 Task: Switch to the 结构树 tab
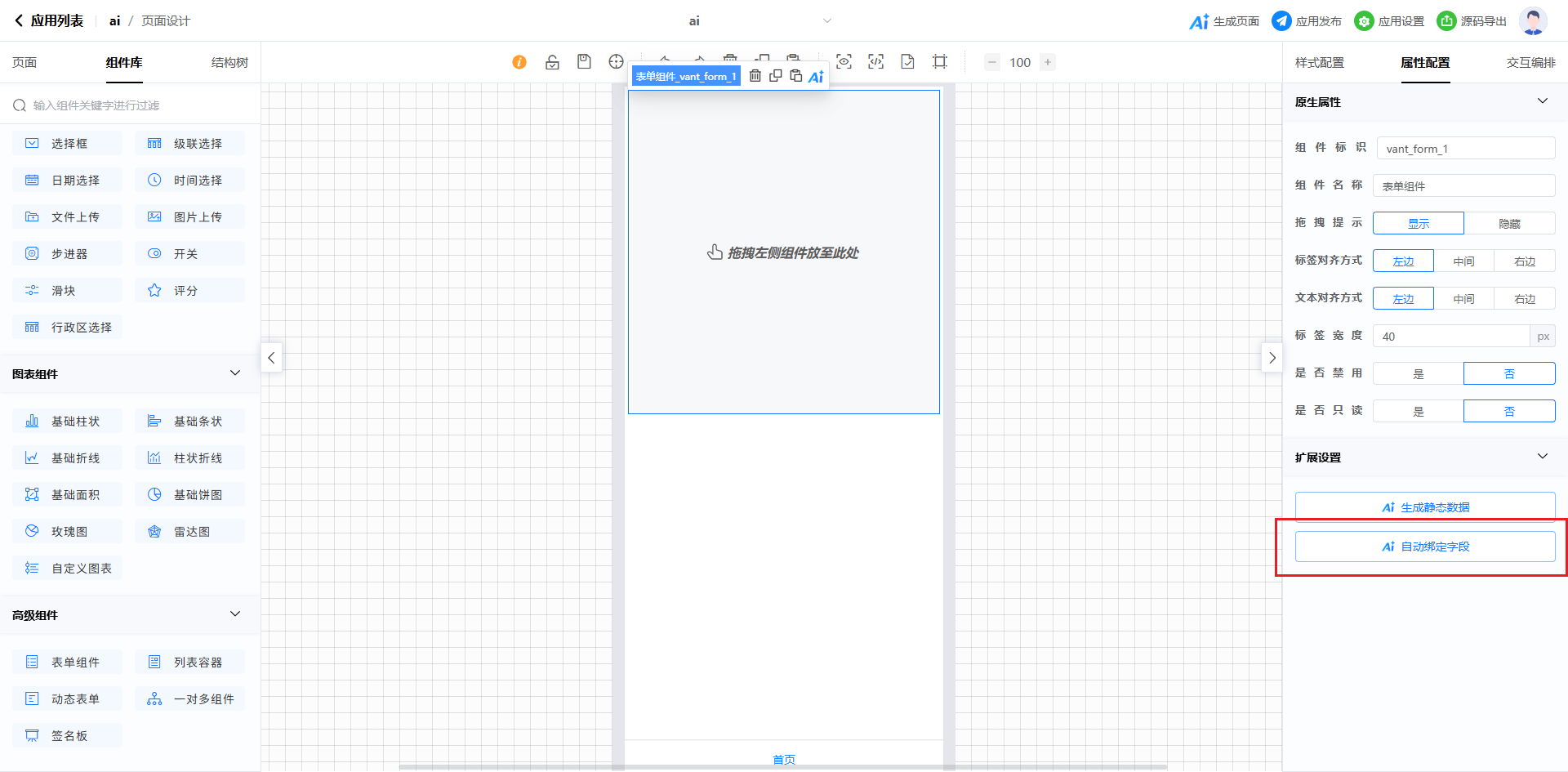pyautogui.click(x=229, y=63)
